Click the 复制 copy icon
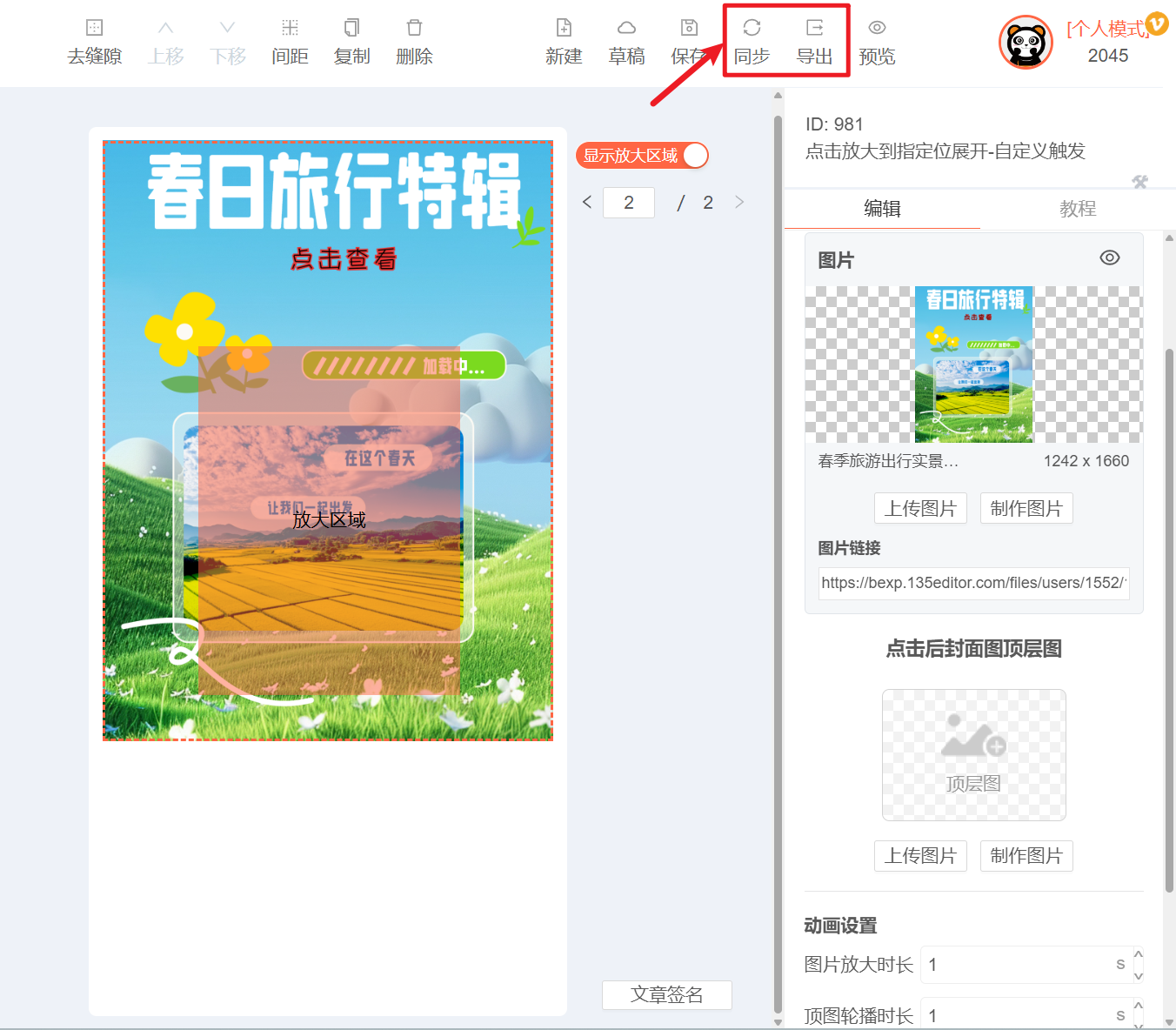 pos(351,28)
